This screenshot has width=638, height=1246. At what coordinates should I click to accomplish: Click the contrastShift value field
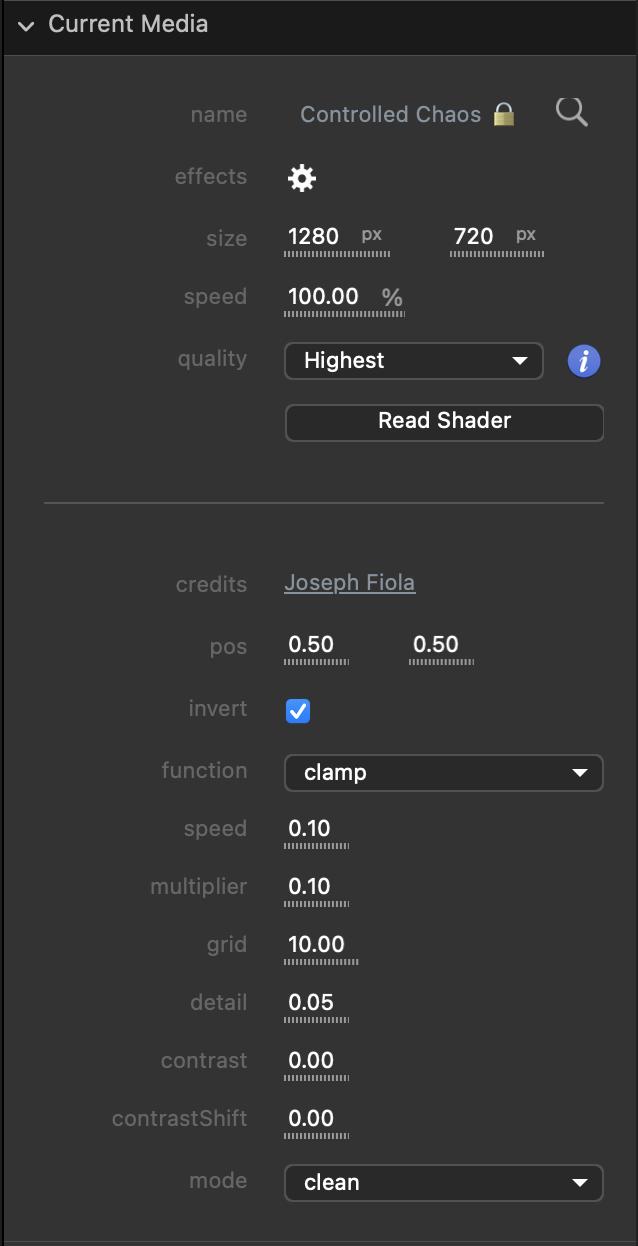312,1119
